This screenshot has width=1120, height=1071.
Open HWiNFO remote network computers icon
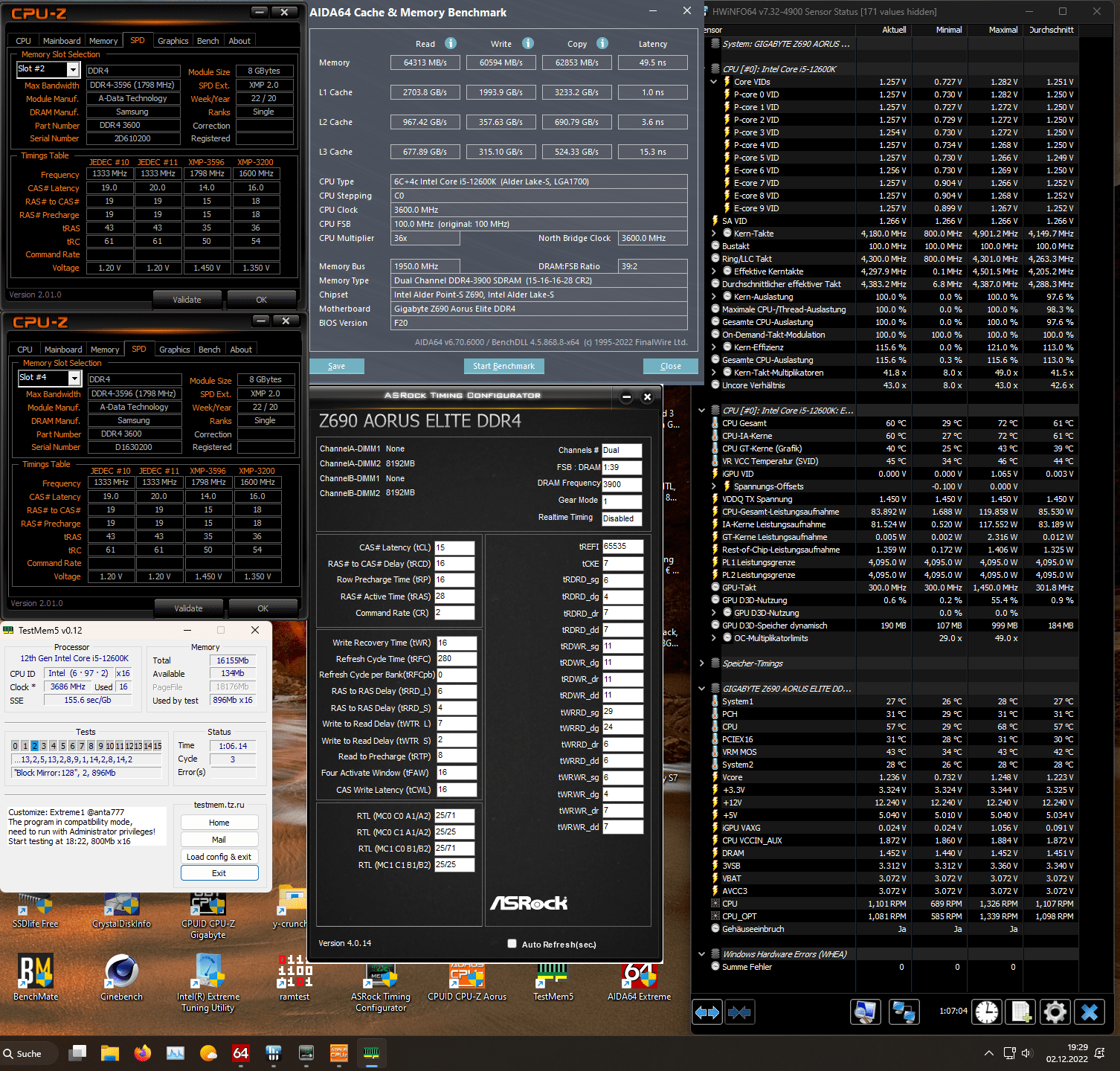[x=904, y=1012]
